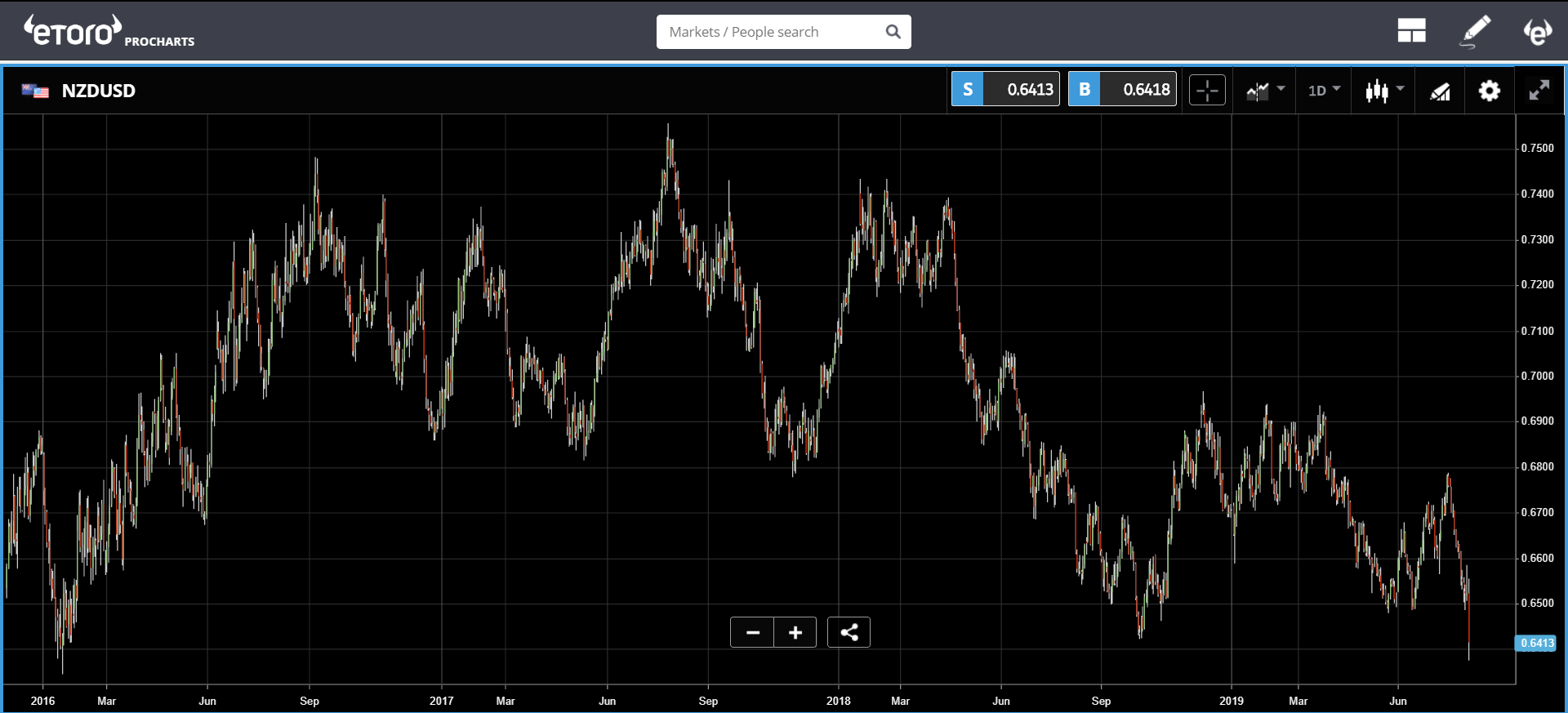Image resolution: width=1568 pixels, height=713 pixels.
Task: Click the search magnifier icon
Action: (x=893, y=32)
